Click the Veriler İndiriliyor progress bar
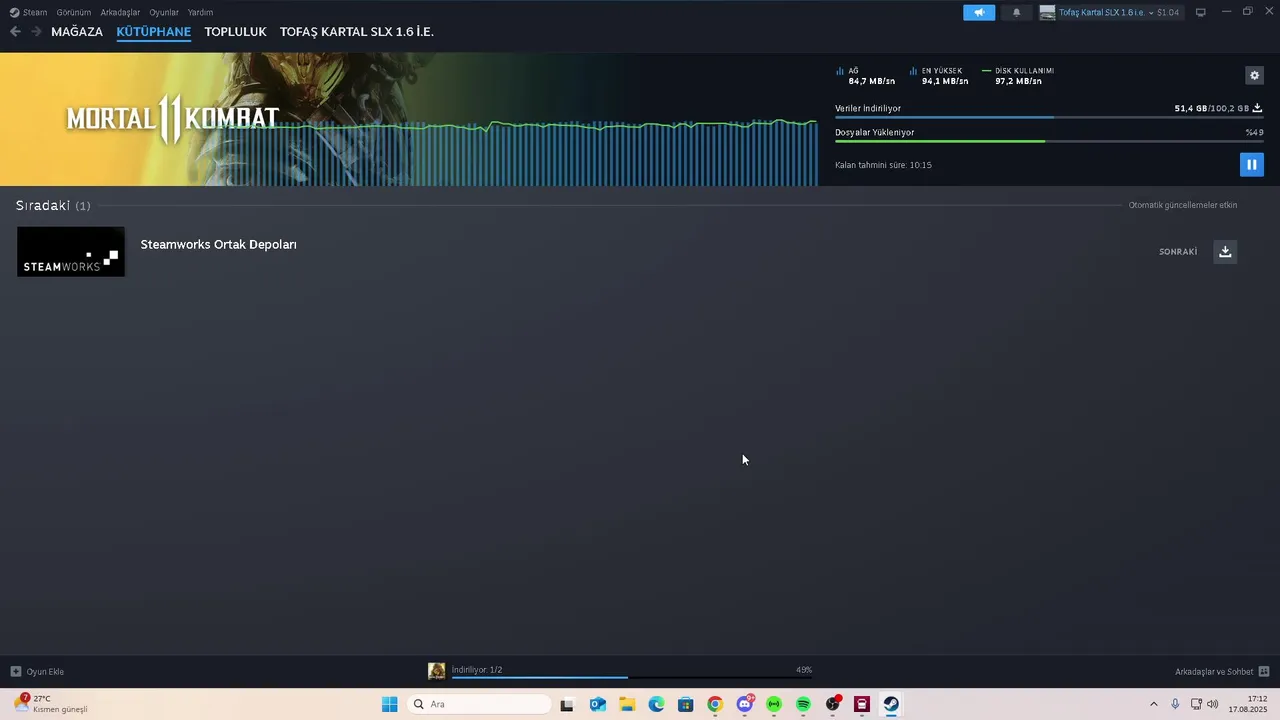 coord(1048,118)
